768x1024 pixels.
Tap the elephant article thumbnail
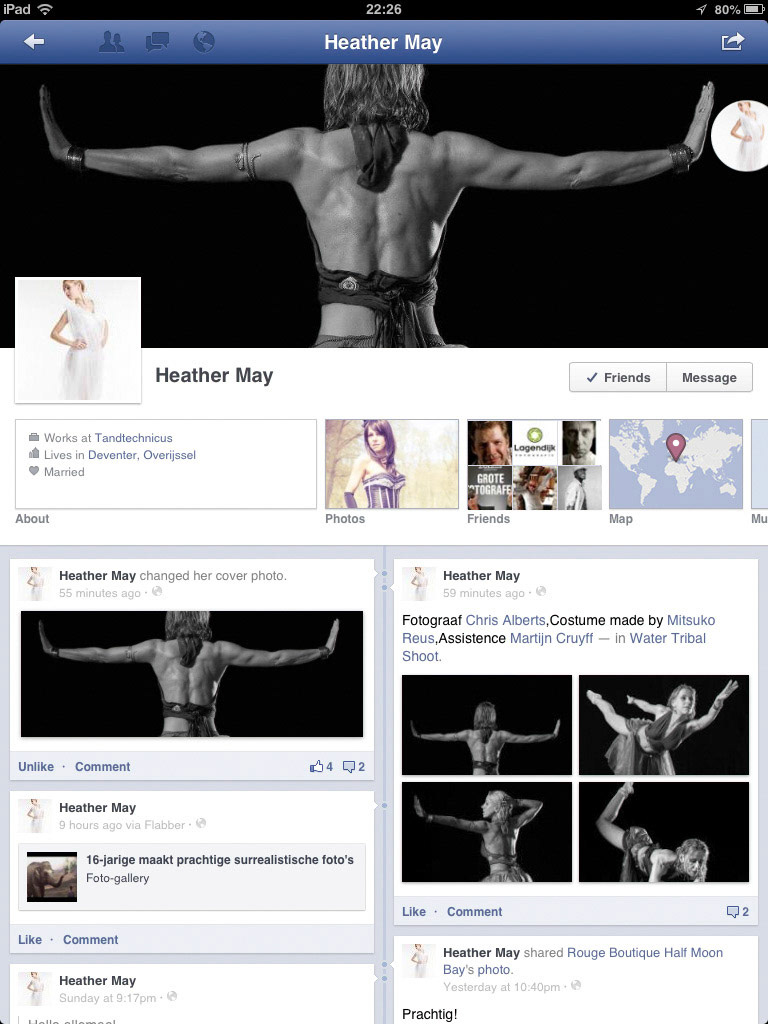click(x=52, y=877)
